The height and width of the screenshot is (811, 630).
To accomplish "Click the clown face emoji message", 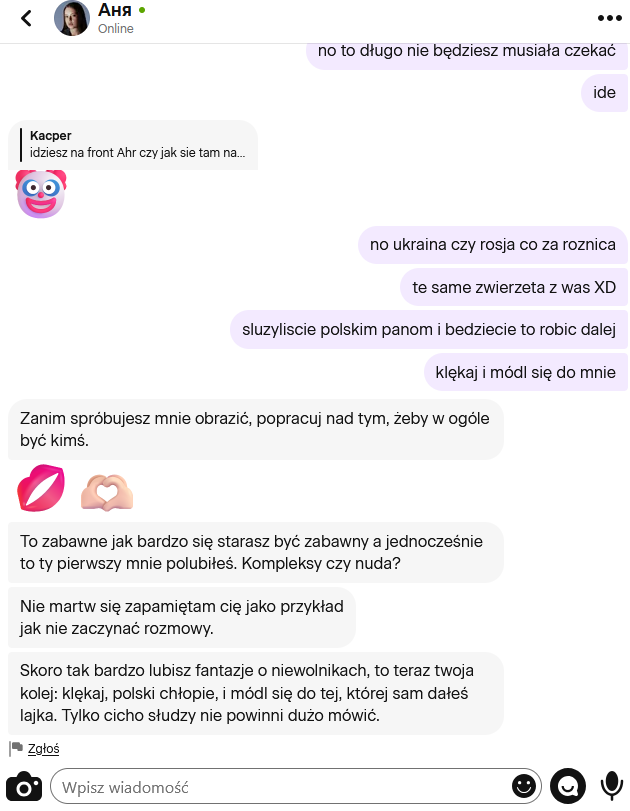I will tap(41, 193).
